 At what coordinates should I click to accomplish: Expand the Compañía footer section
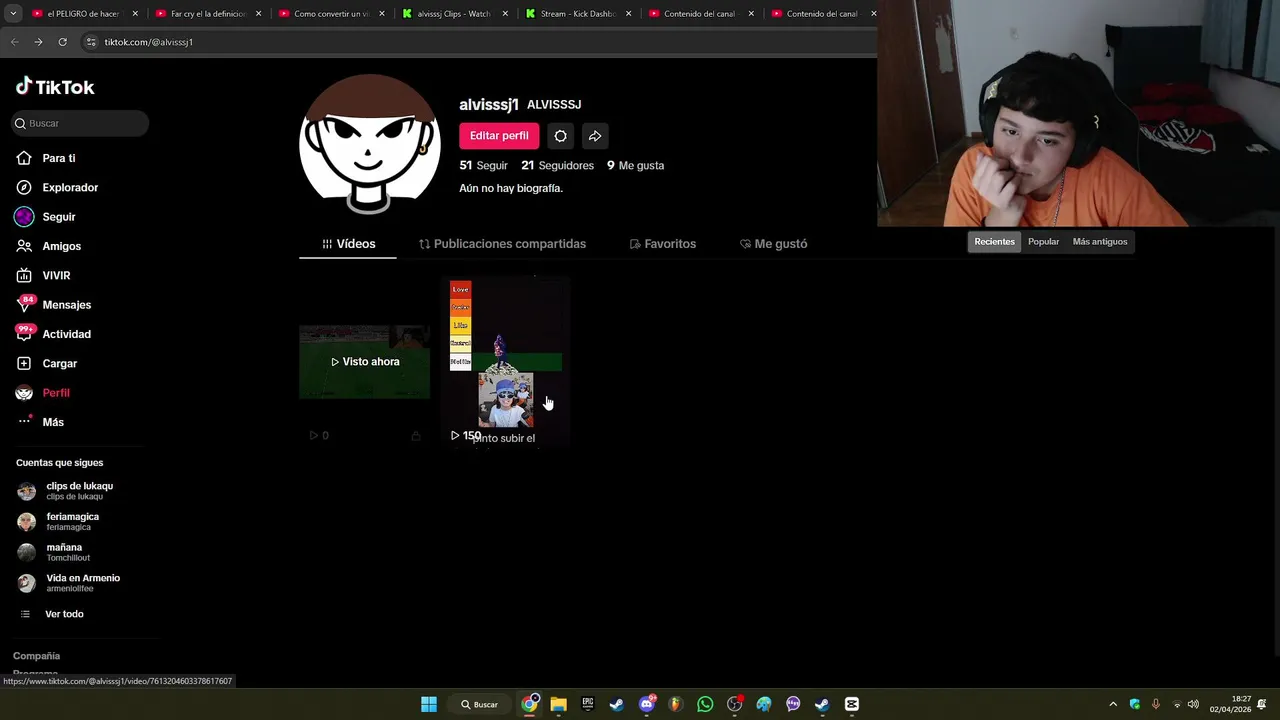(36, 656)
